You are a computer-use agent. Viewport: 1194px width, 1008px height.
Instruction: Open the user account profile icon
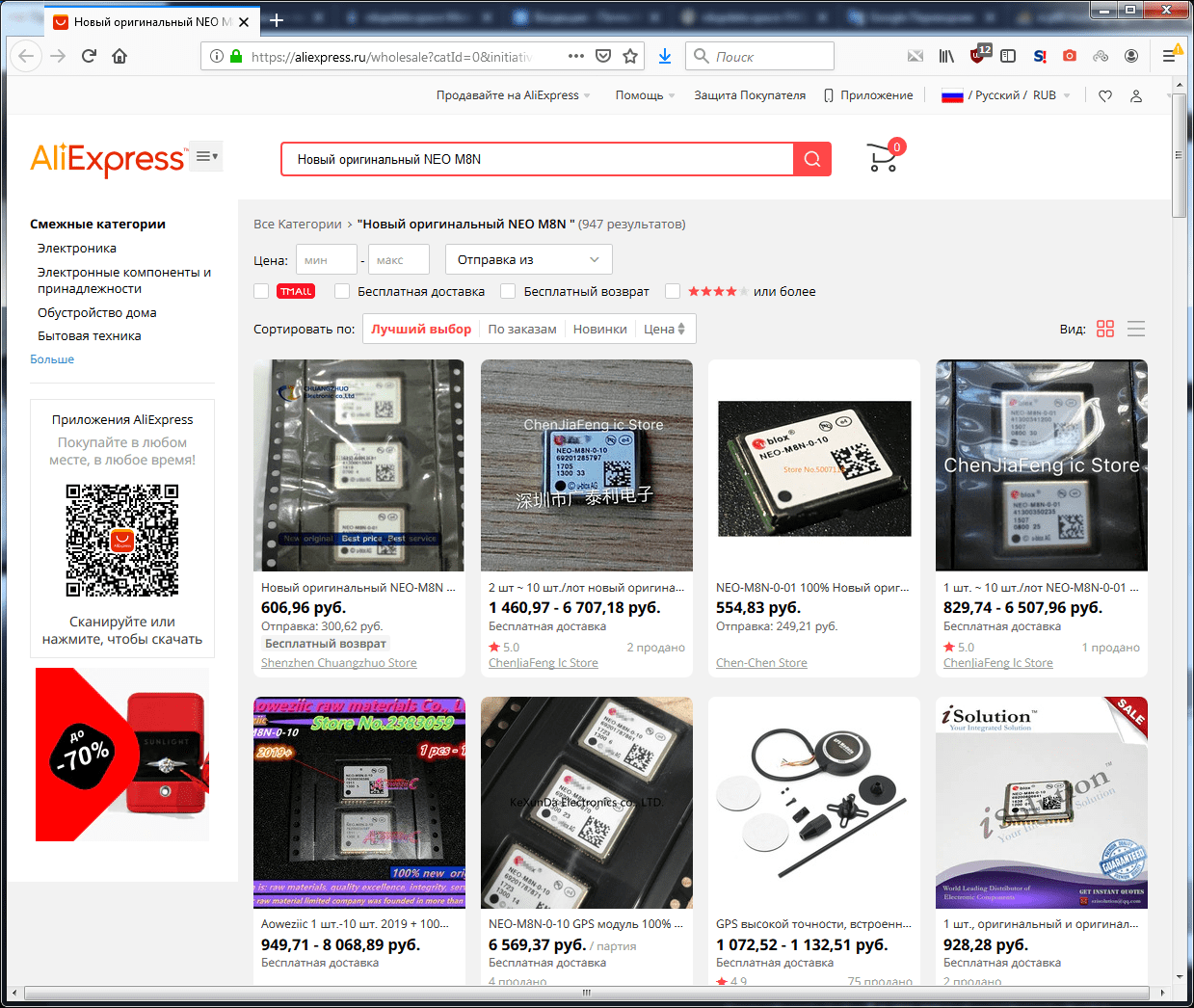tap(1136, 95)
